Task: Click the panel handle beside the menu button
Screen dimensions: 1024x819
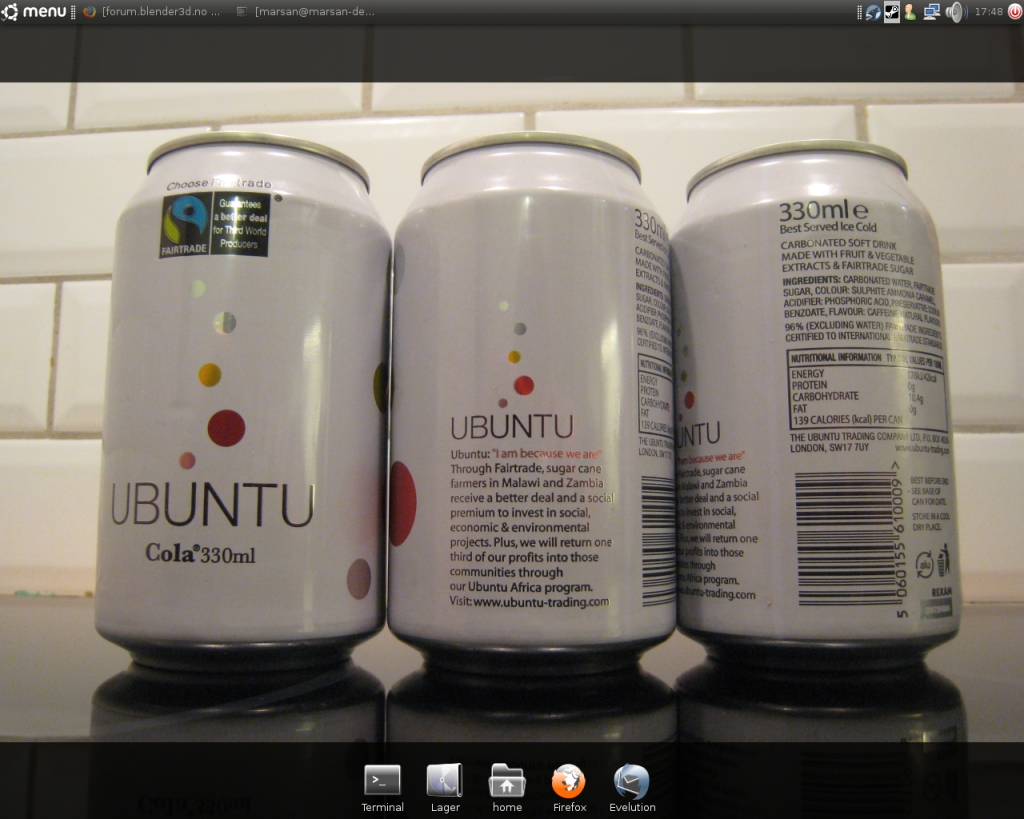Action: tap(73, 12)
